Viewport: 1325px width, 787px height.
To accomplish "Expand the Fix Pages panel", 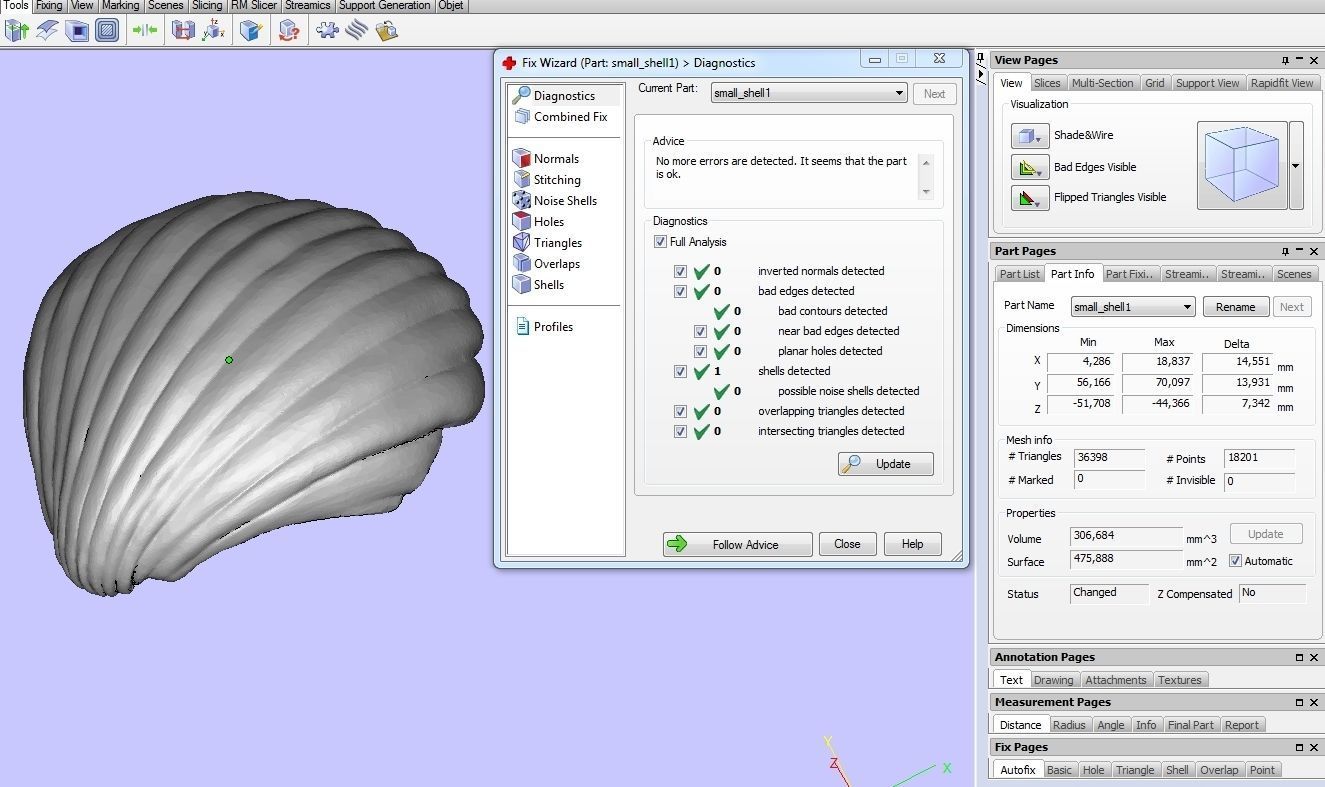I will click(1299, 747).
